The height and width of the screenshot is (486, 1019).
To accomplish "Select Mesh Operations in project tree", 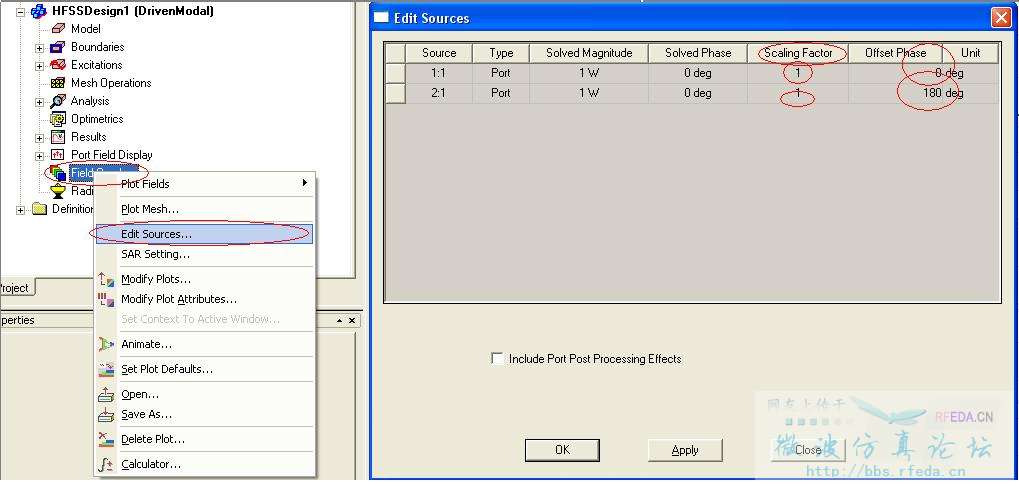I will [x=110, y=83].
